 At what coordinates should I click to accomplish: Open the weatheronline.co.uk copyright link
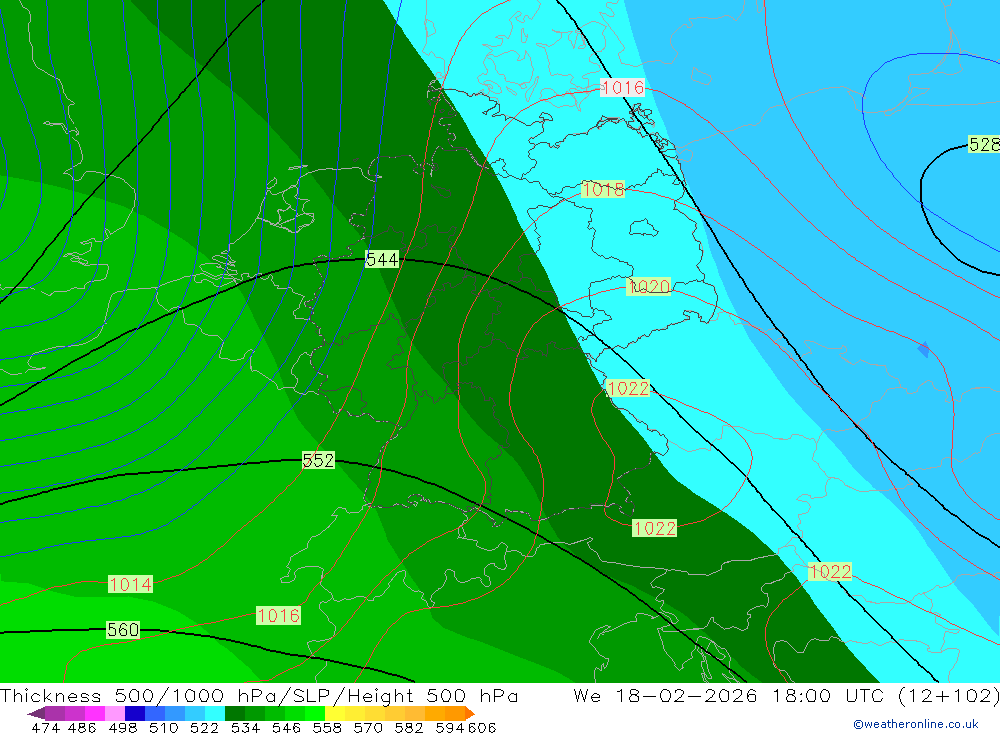tap(916, 724)
